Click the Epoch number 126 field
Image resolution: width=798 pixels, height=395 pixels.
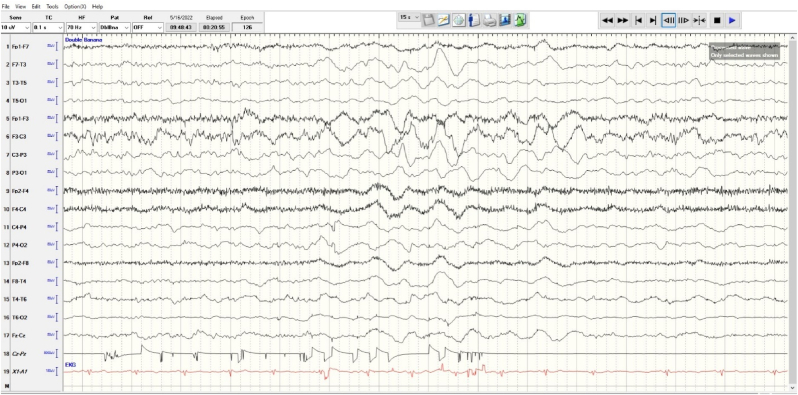click(x=247, y=27)
